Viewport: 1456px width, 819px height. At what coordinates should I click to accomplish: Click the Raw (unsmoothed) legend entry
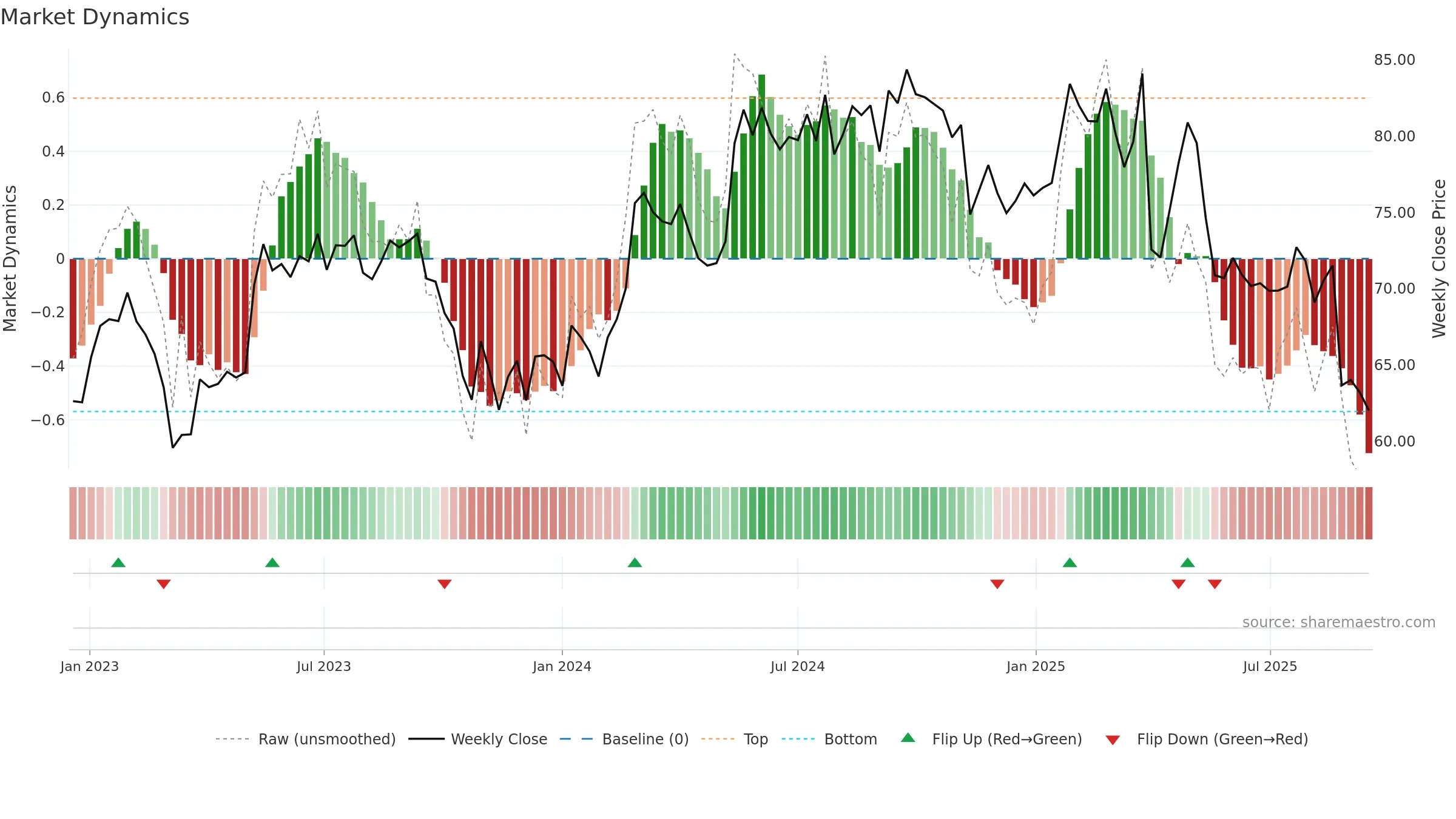tap(306, 739)
